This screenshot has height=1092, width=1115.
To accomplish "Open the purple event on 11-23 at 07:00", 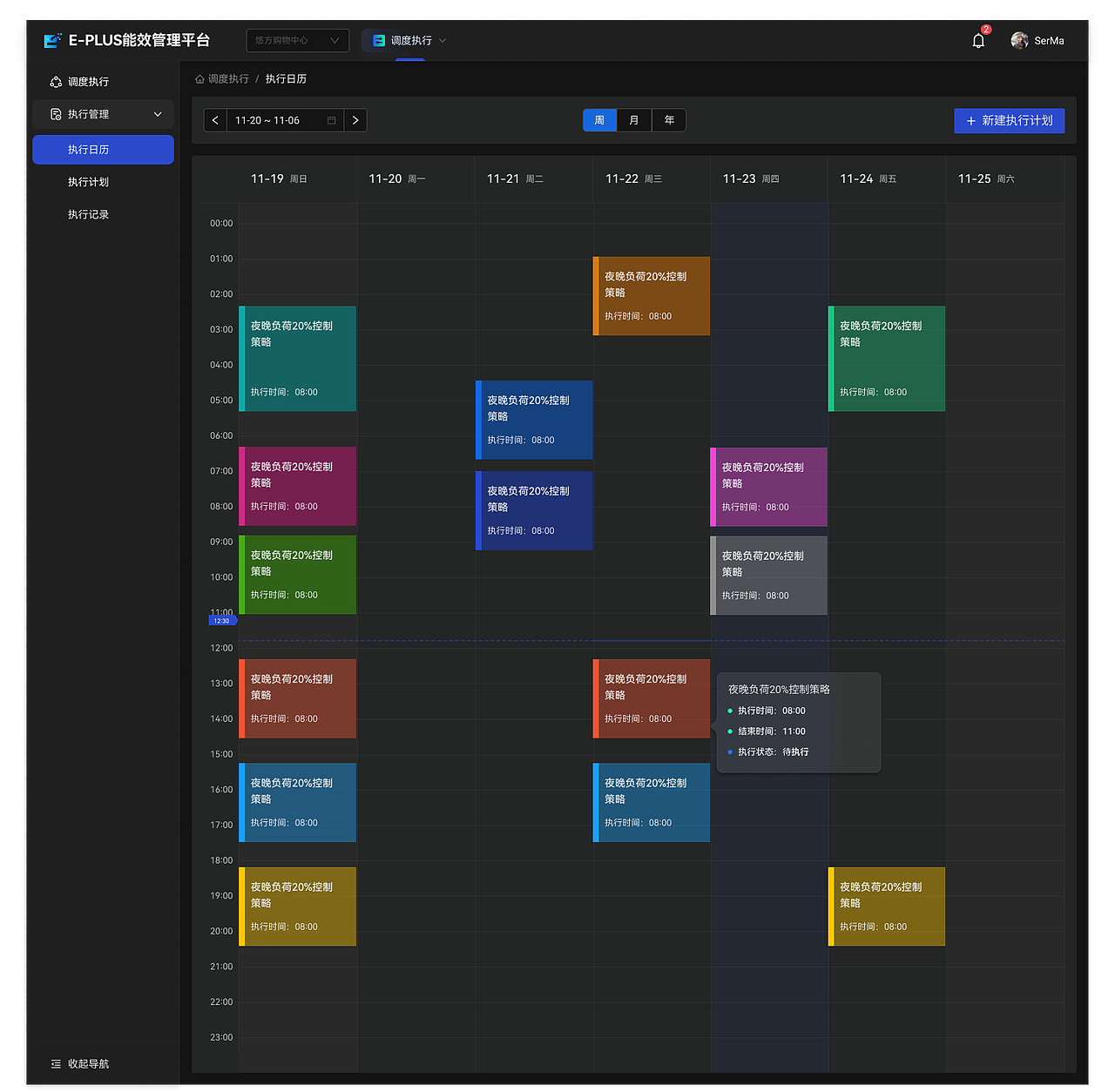I will (x=769, y=487).
